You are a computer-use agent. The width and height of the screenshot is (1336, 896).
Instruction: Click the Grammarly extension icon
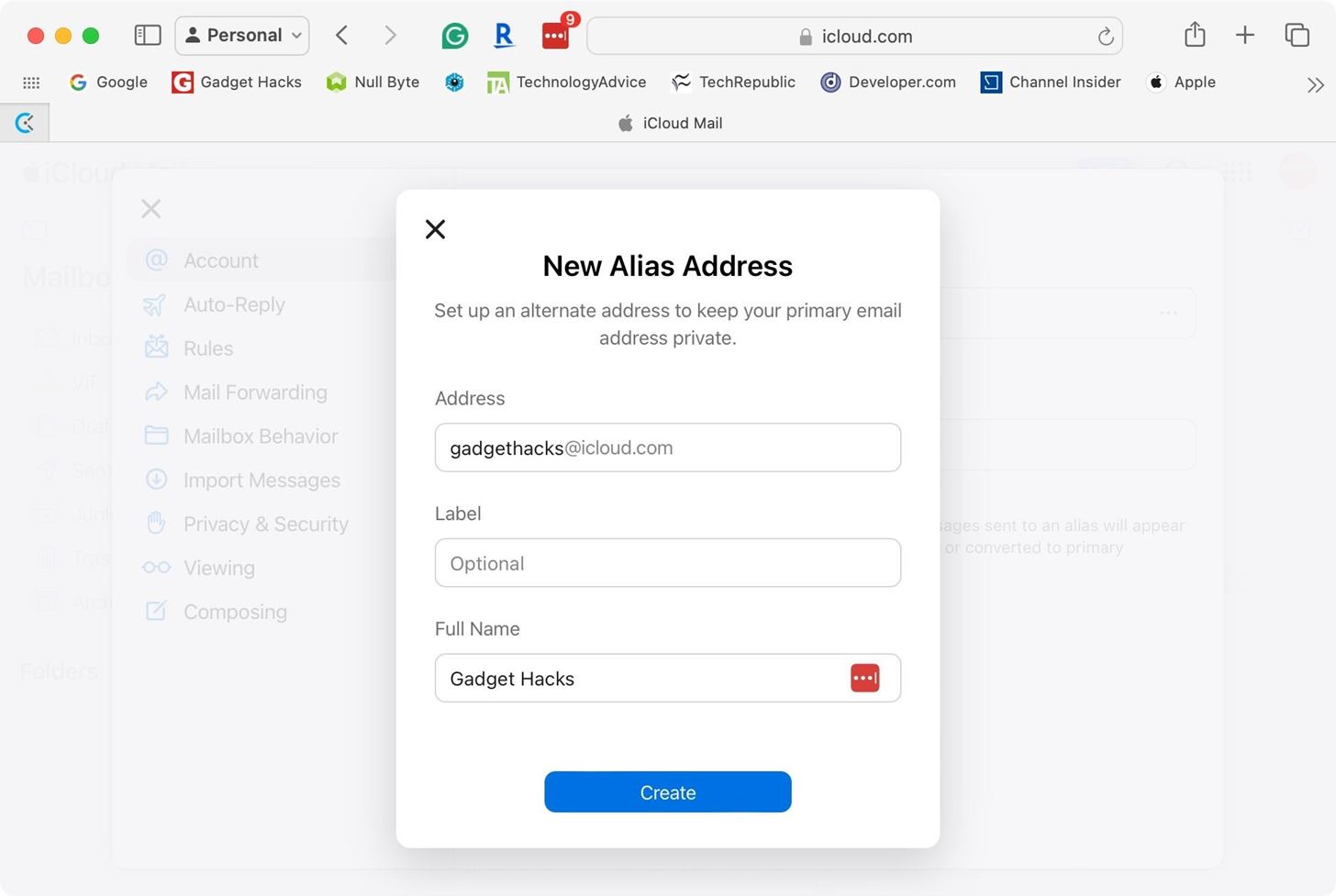point(454,35)
